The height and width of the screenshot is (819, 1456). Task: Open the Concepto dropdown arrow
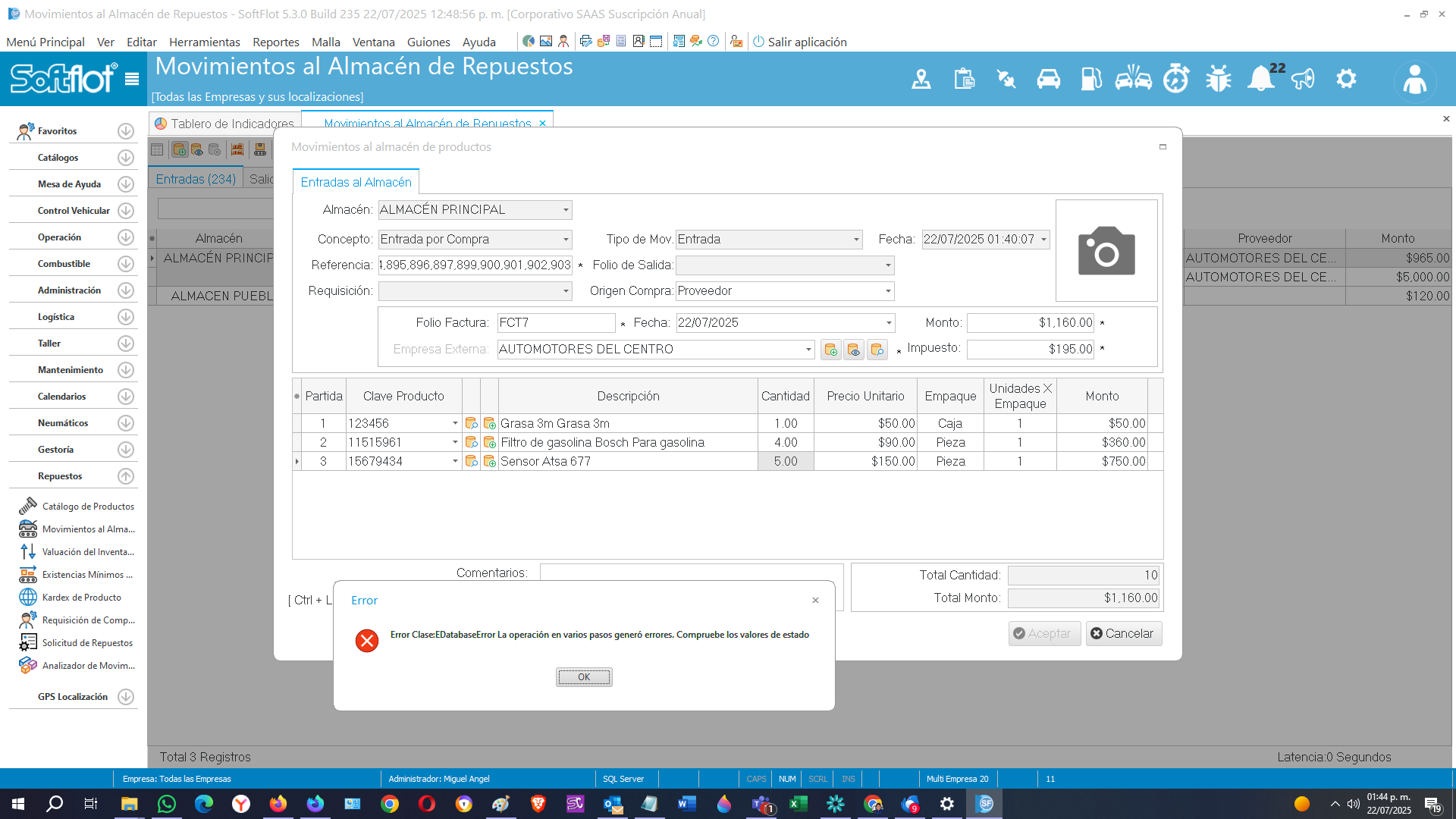566,240
